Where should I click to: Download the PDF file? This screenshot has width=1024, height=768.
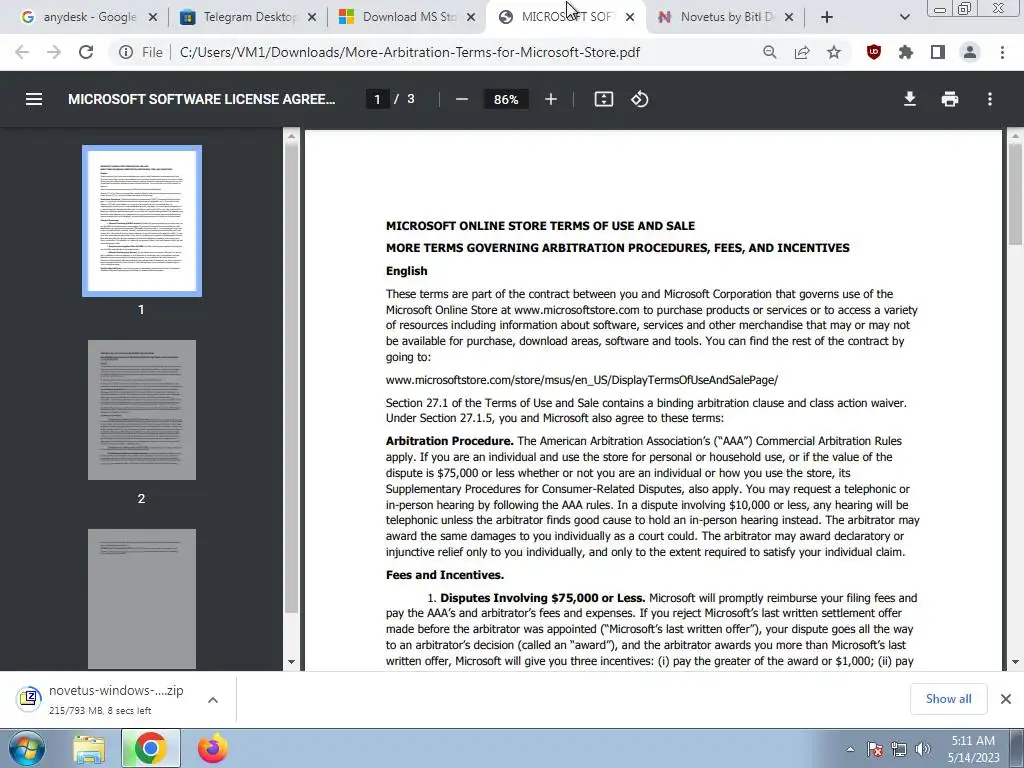tap(910, 99)
